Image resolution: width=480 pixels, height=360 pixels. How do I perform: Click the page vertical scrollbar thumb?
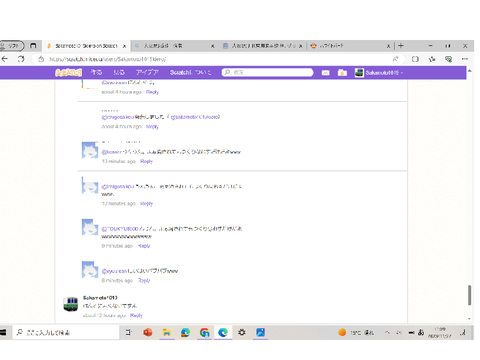pyautogui.click(x=469, y=295)
